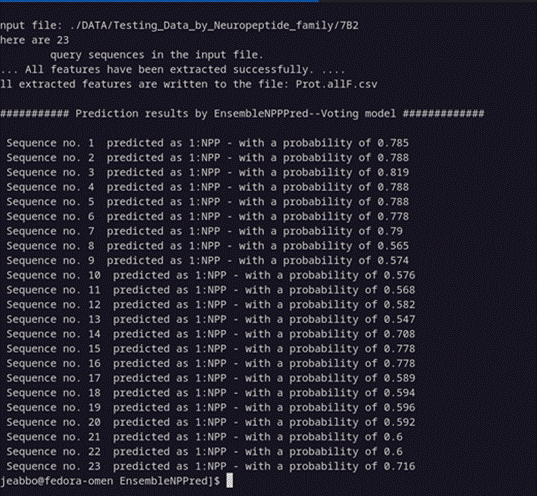Click the terminal cursor block at the prompt
This screenshot has width=537, height=496.
pyautogui.click(x=229, y=480)
